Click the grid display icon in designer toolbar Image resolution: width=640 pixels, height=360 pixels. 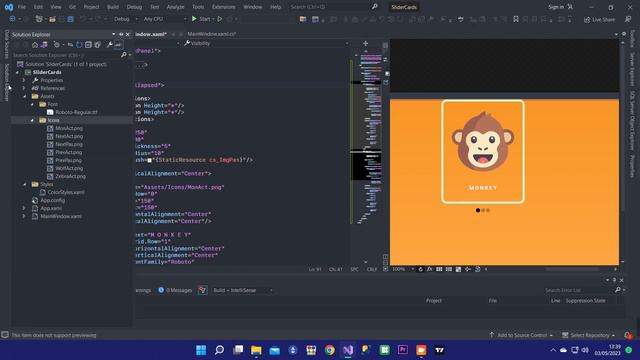click(x=439, y=269)
